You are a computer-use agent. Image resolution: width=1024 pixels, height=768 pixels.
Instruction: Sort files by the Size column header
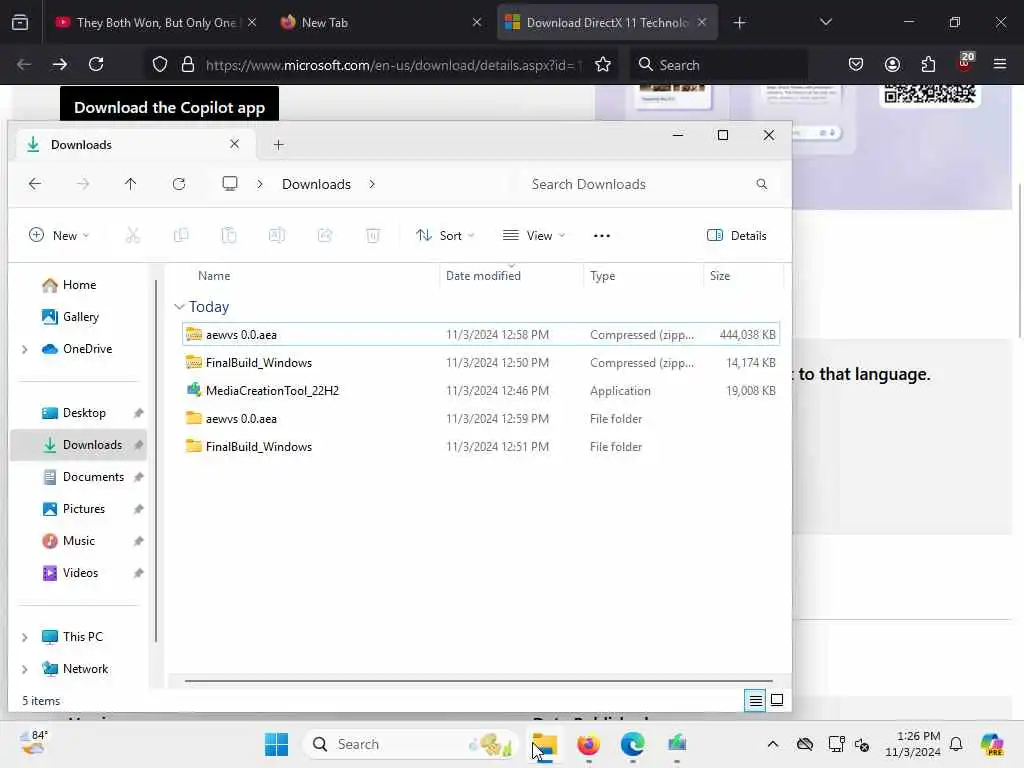point(743,276)
